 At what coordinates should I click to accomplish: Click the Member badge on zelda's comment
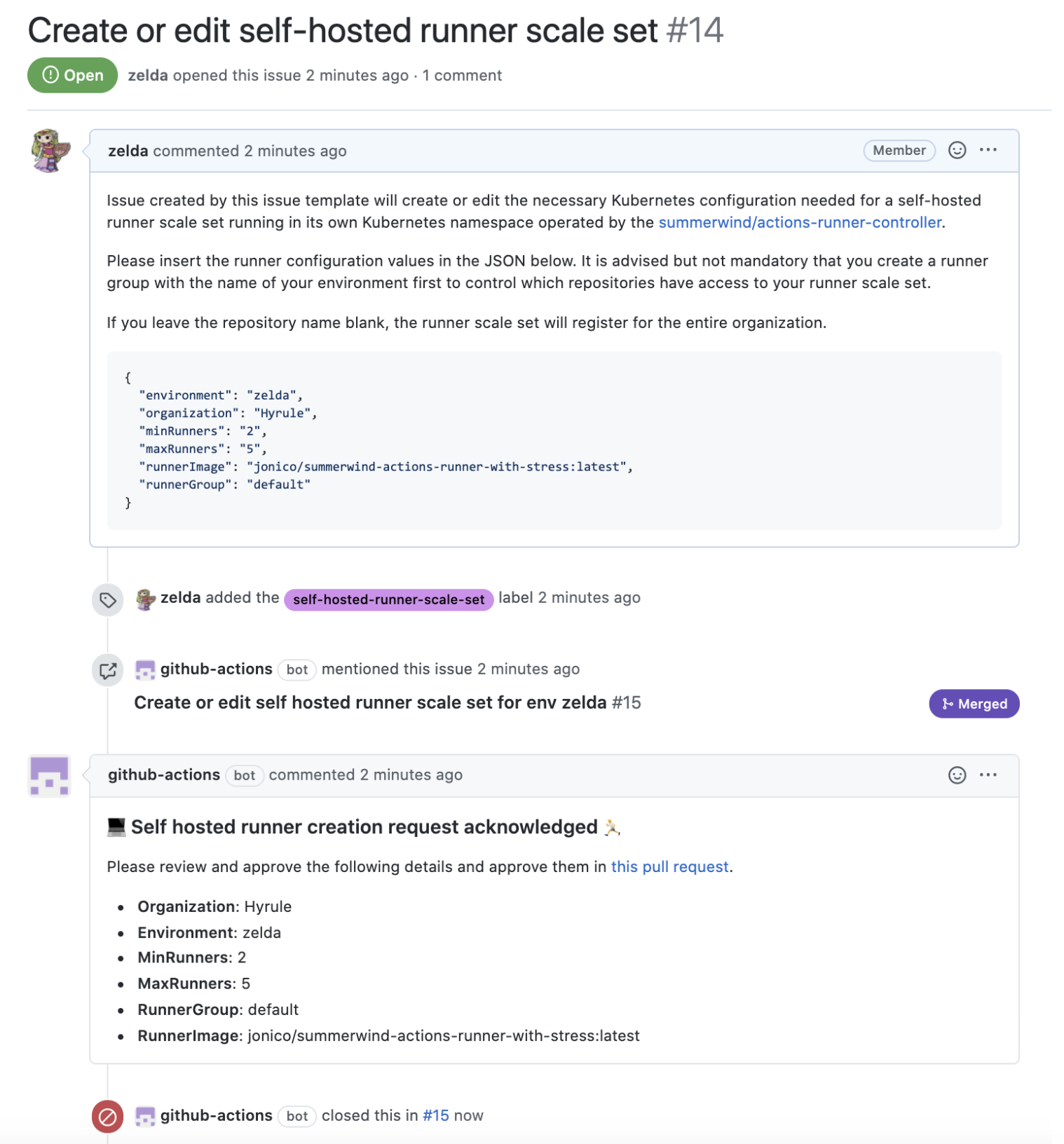point(899,150)
